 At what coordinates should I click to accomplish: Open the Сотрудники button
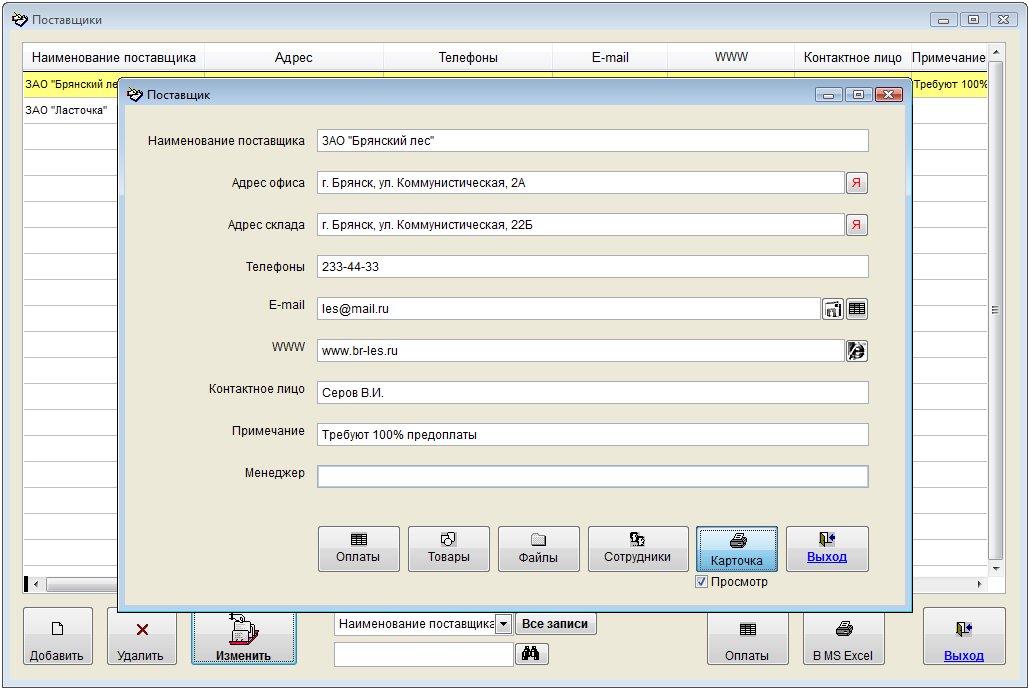pos(638,549)
